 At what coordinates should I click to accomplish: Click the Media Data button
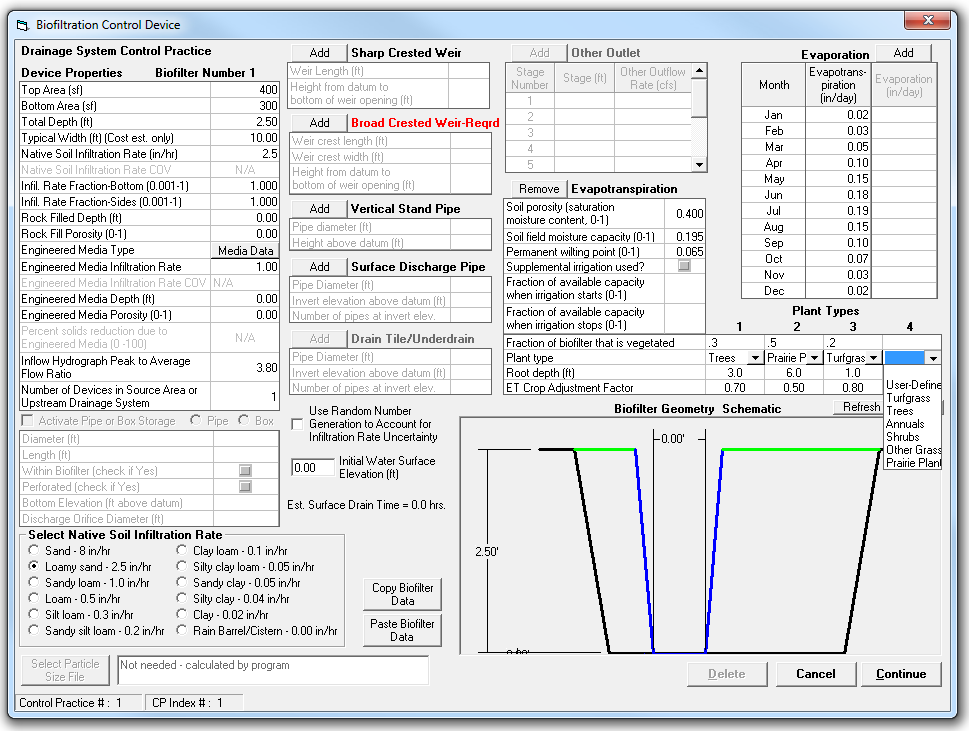click(245, 250)
